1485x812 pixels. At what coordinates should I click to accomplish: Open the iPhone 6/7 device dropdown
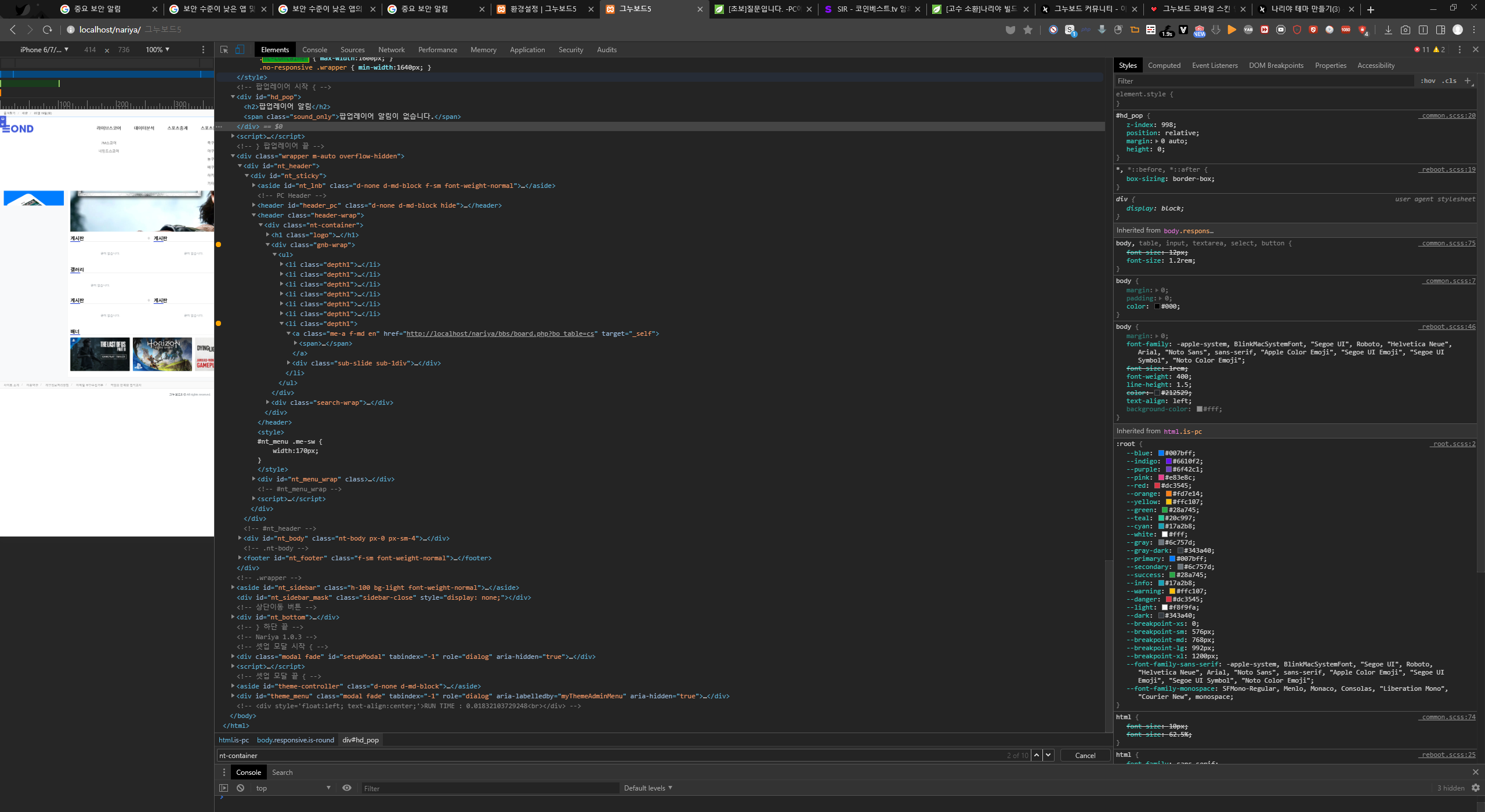(x=44, y=50)
